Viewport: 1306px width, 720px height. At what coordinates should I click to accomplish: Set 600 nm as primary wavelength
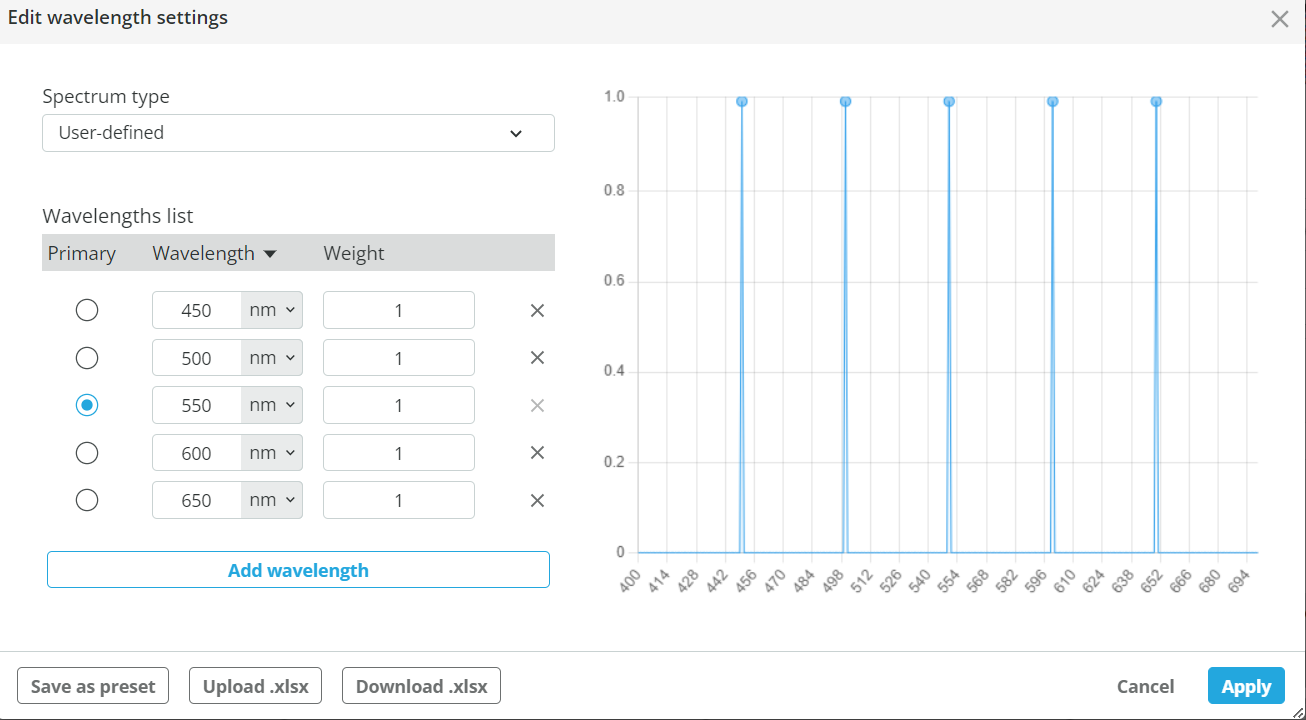point(87,453)
